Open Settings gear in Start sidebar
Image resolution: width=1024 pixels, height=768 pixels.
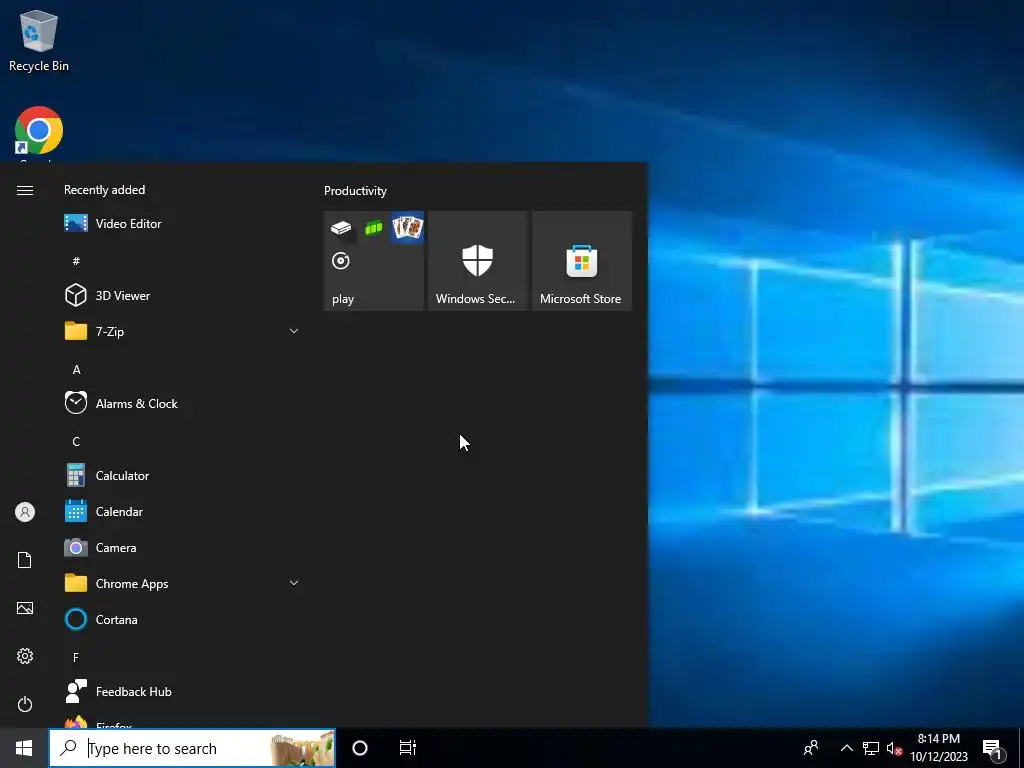point(25,656)
